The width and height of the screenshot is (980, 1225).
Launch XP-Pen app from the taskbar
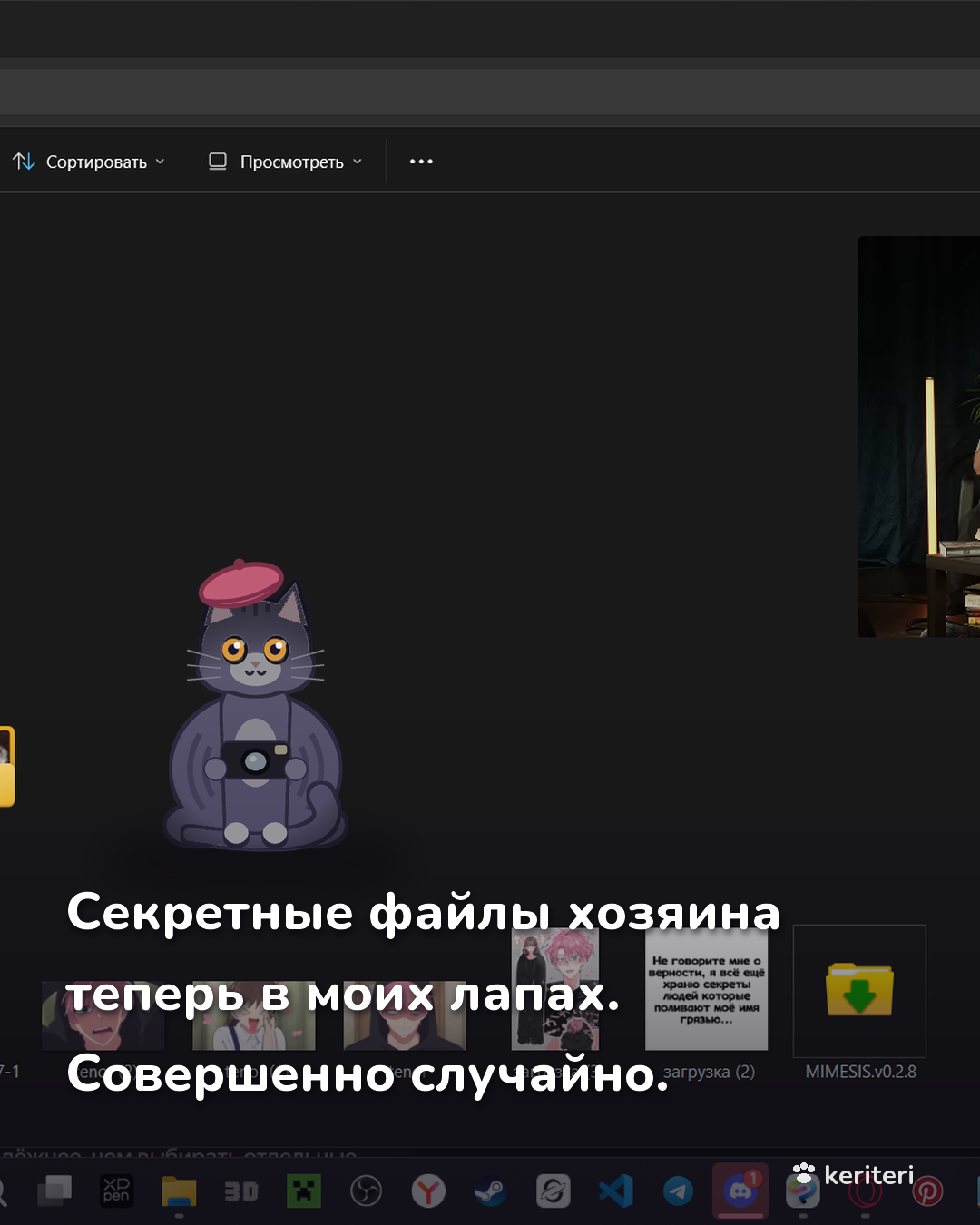pos(116,1191)
